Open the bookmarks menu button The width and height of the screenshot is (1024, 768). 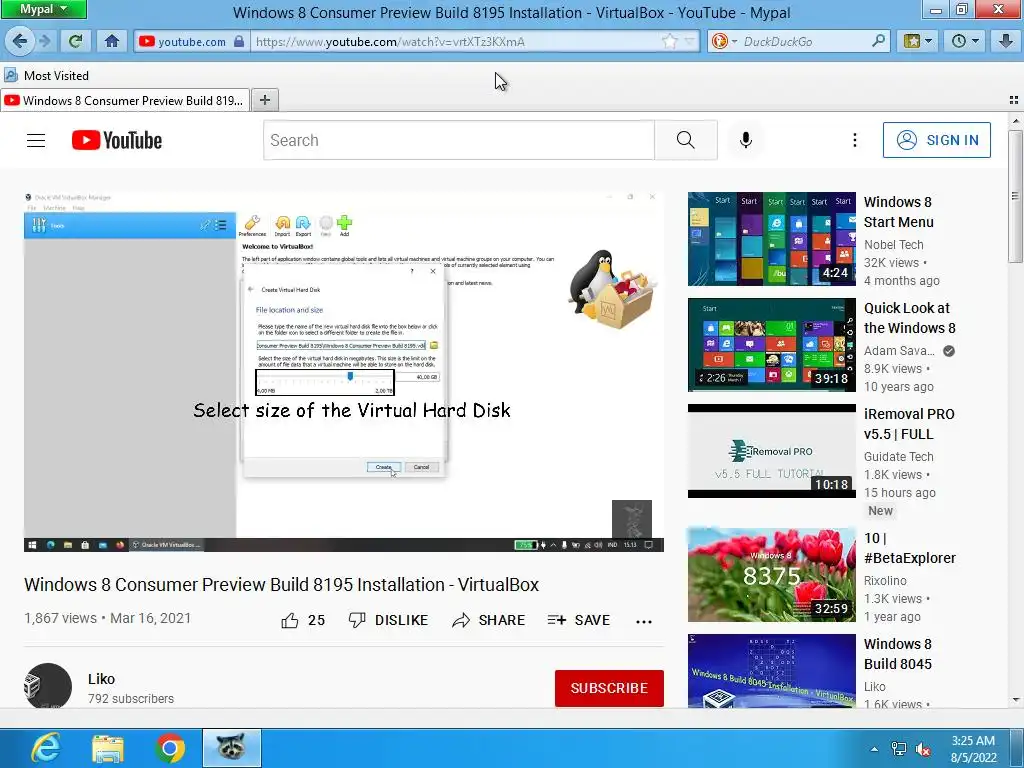pos(918,41)
